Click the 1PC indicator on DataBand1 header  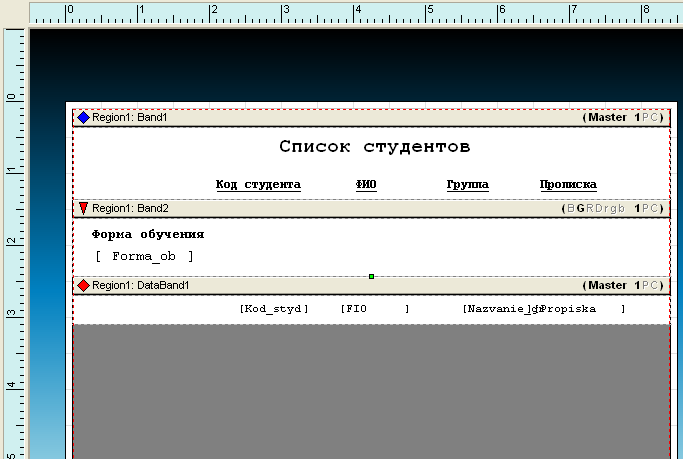pyautogui.click(x=646, y=285)
